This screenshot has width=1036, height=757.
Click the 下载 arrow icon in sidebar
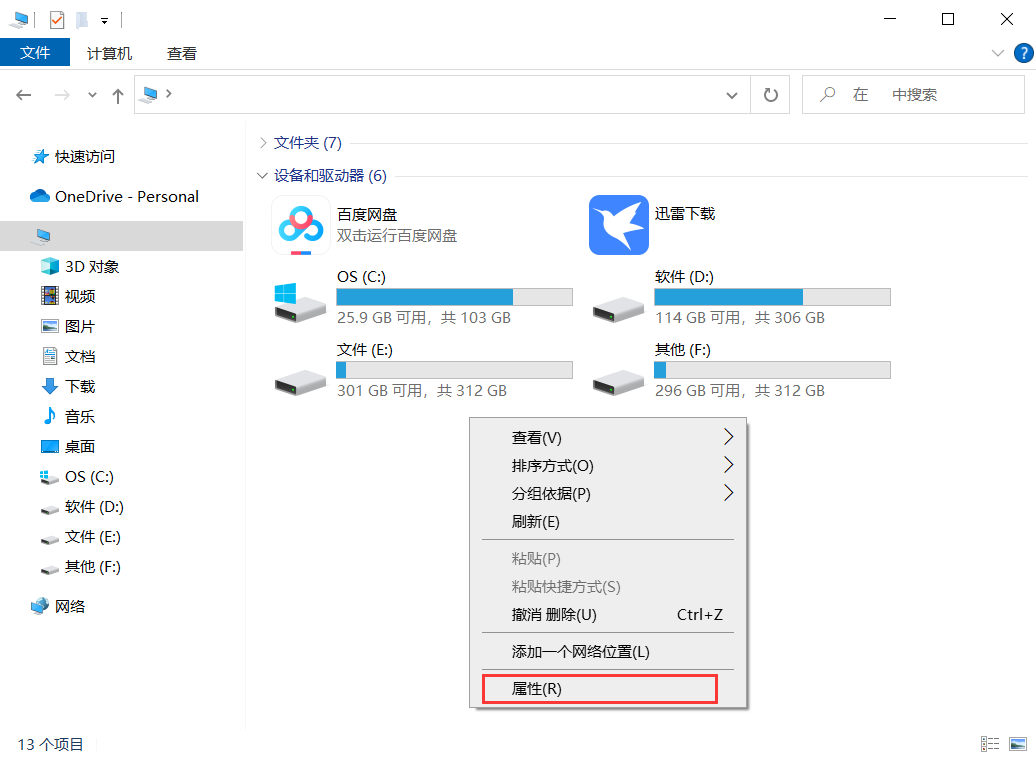(50, 386)
